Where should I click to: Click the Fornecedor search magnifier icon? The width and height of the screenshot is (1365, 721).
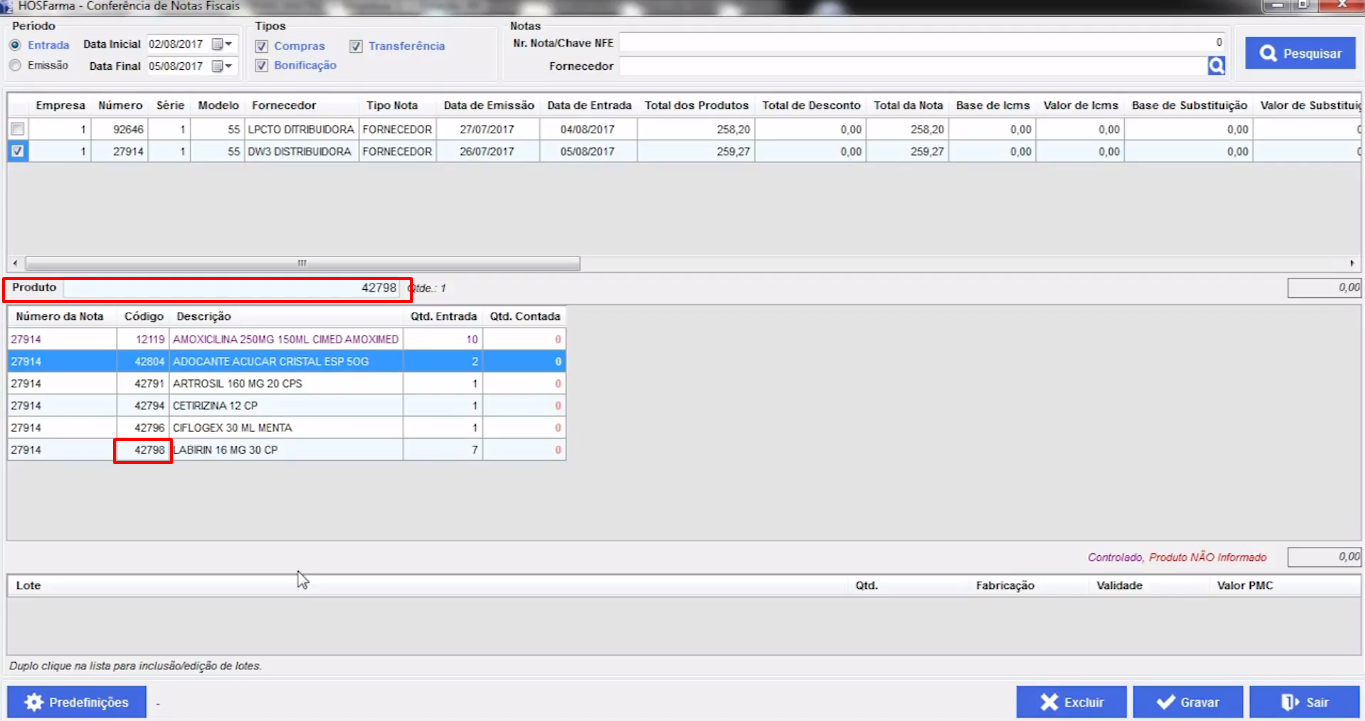1216,66
